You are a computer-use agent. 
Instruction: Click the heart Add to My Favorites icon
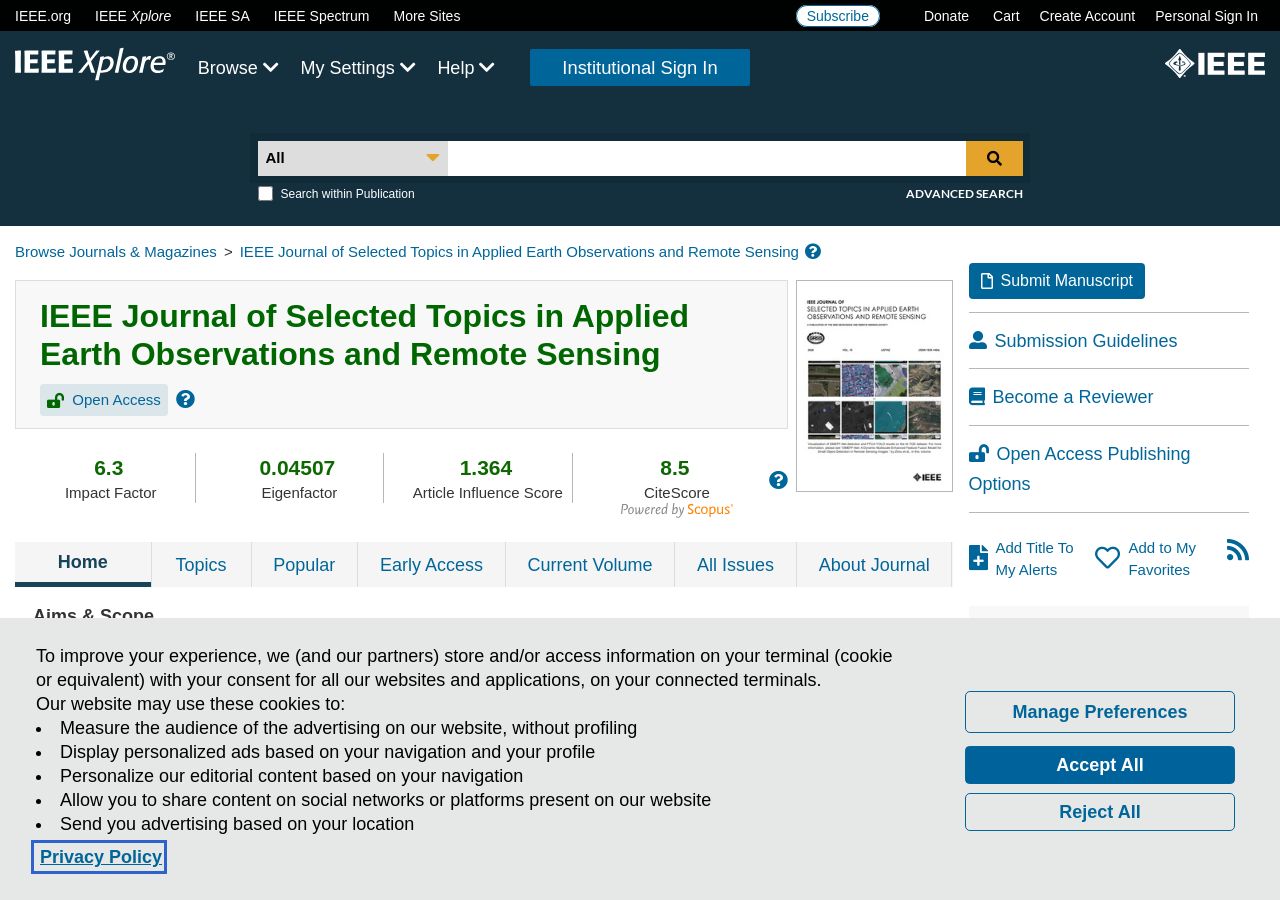1107,558
